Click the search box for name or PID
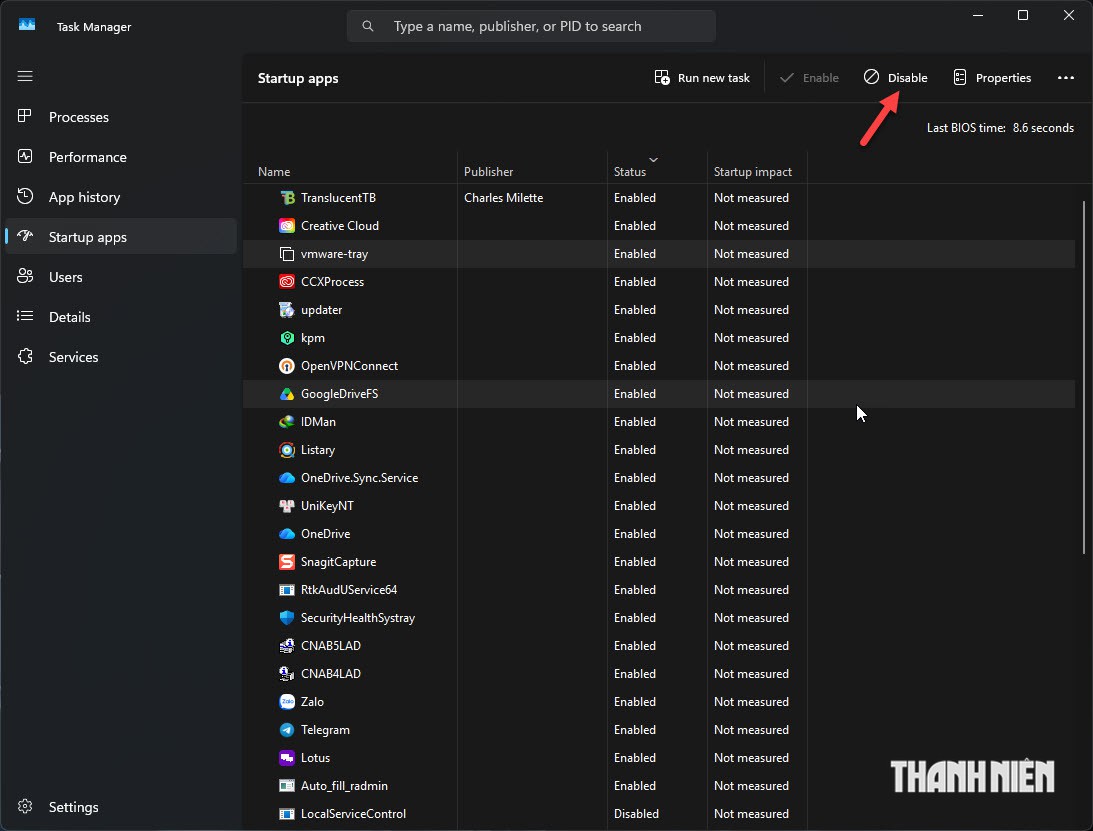 pyautogui.click(x=531, y=26)
